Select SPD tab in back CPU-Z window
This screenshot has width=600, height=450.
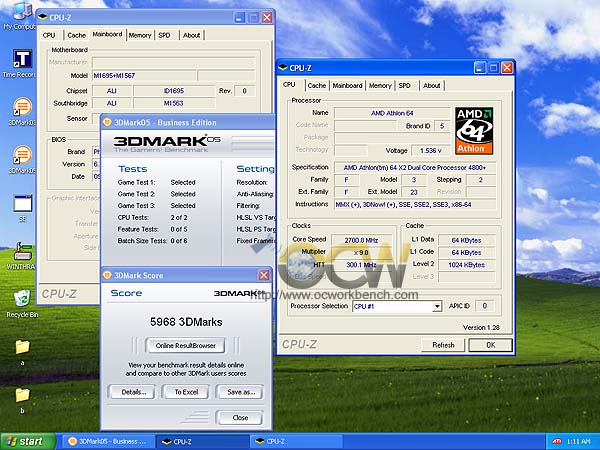pyautogui.click(x=164, y=35)
